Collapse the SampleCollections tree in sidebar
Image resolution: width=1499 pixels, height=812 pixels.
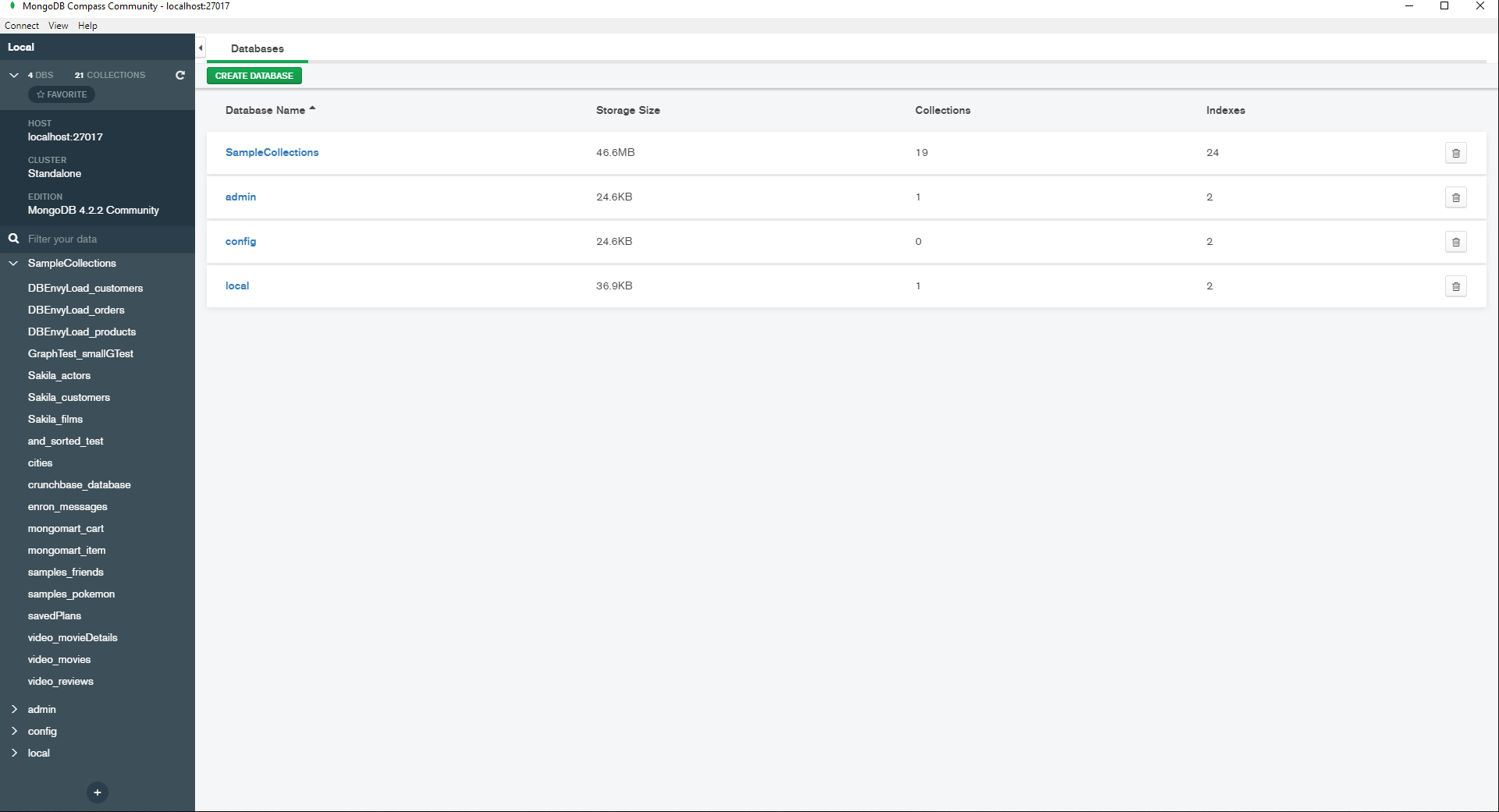click(14, 263)
